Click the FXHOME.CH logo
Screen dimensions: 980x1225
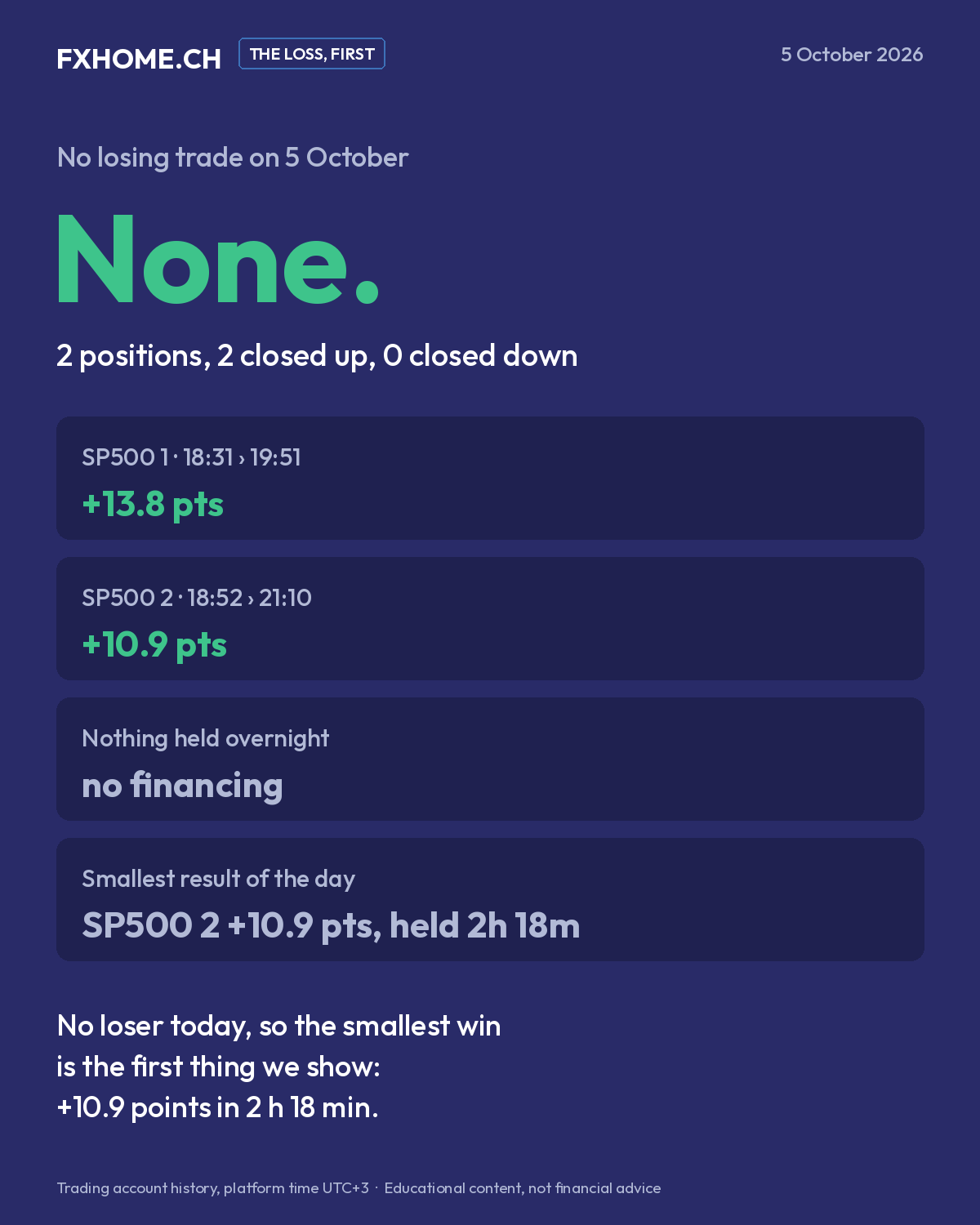point(139,59)
